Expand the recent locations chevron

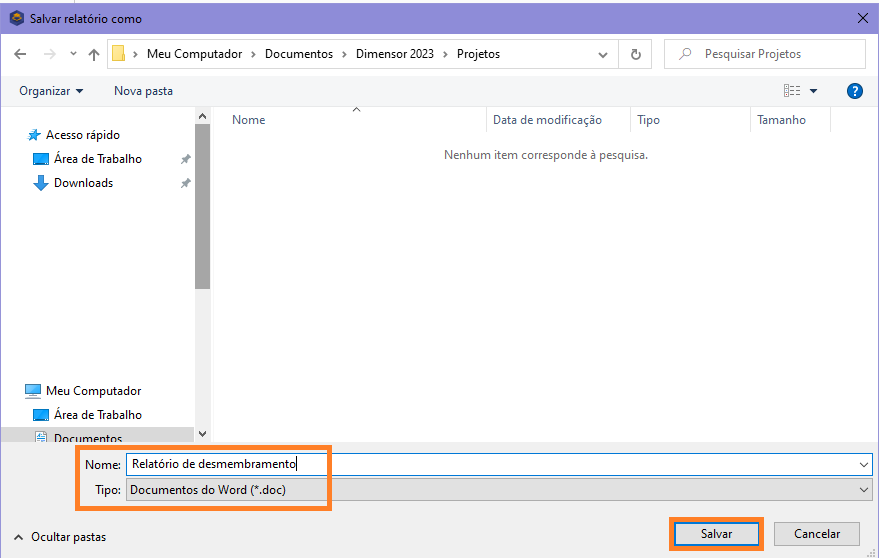(73, 54)
